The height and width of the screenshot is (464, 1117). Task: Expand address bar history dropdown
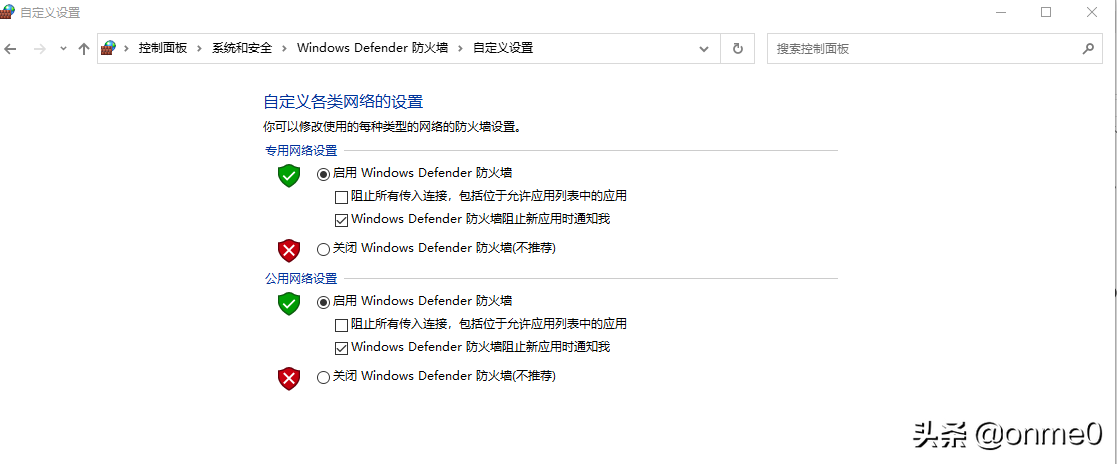coord(704,48)
